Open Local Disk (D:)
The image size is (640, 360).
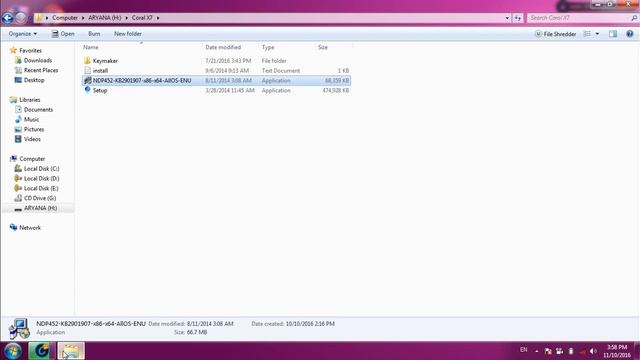(41, 178)
